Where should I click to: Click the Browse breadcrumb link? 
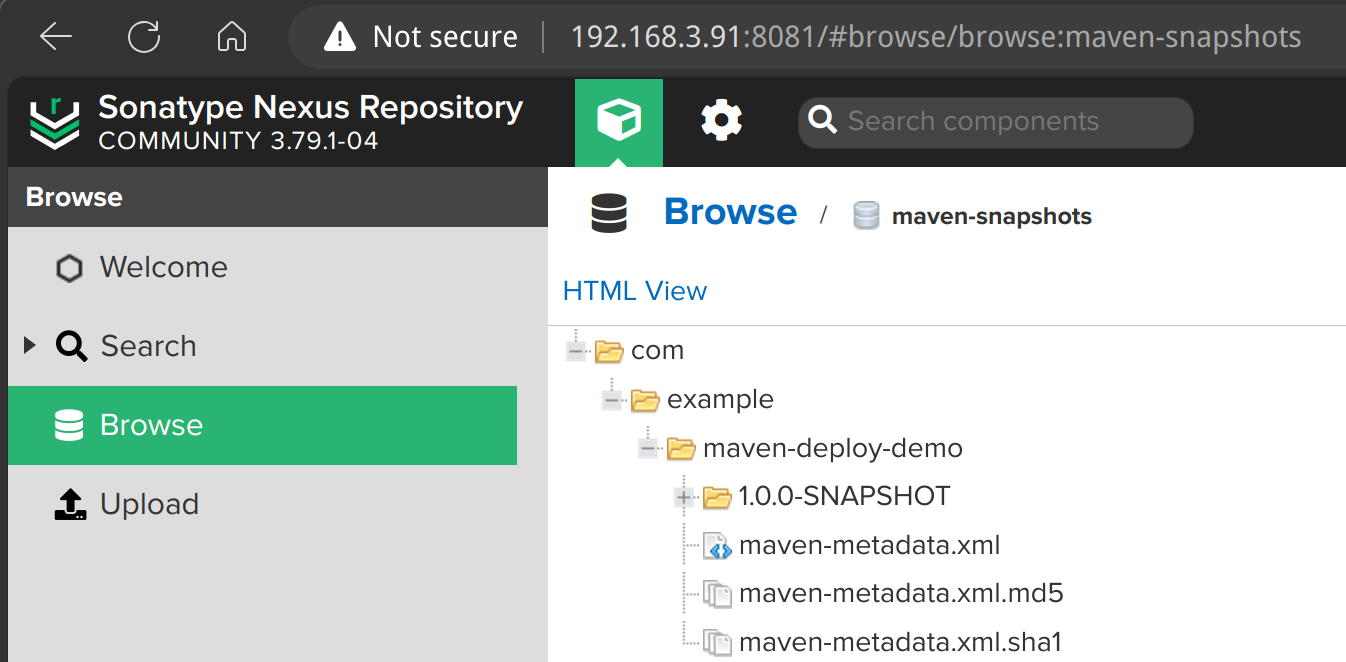[x=730, y=212]
